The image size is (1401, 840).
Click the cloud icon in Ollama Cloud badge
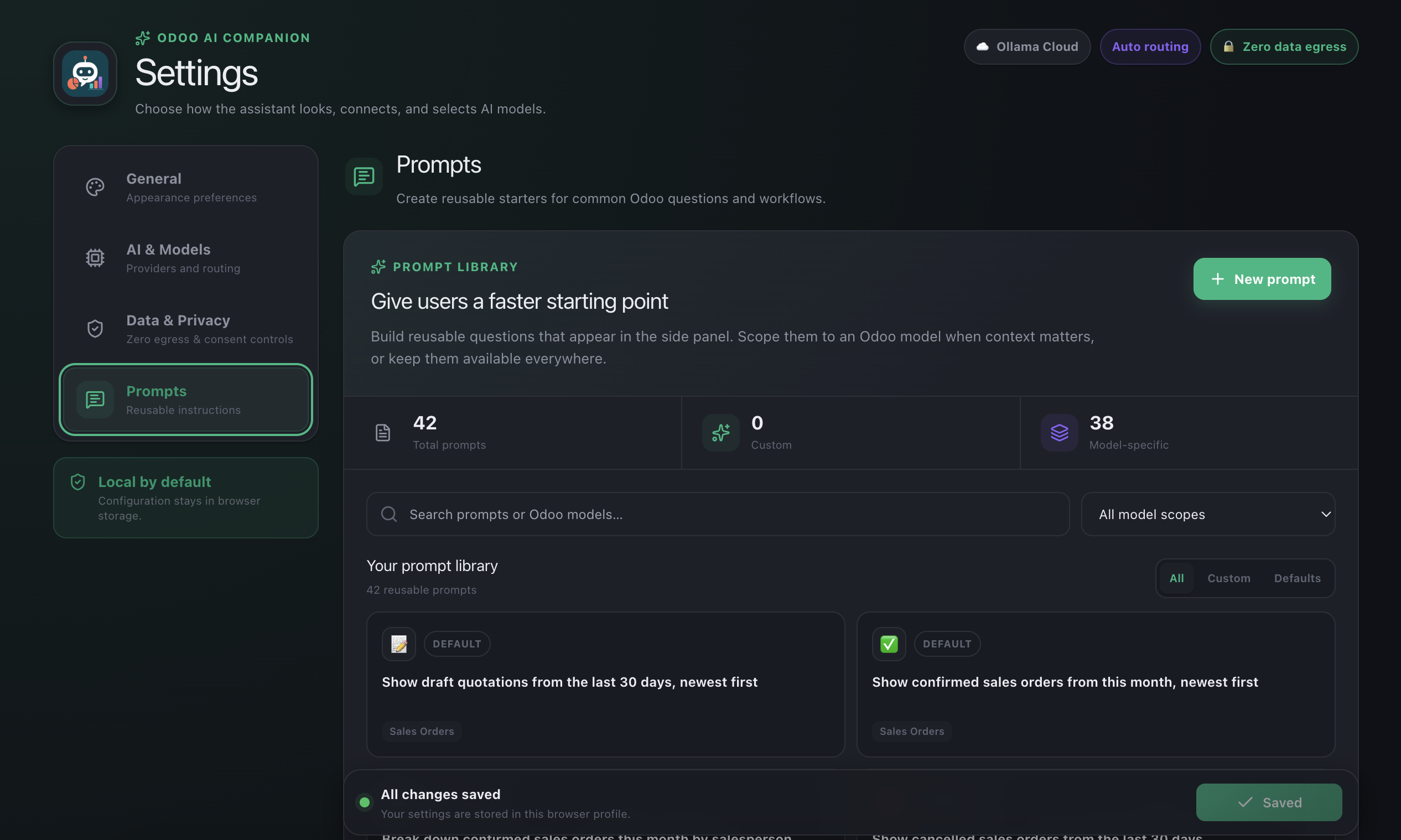(983, 46)
